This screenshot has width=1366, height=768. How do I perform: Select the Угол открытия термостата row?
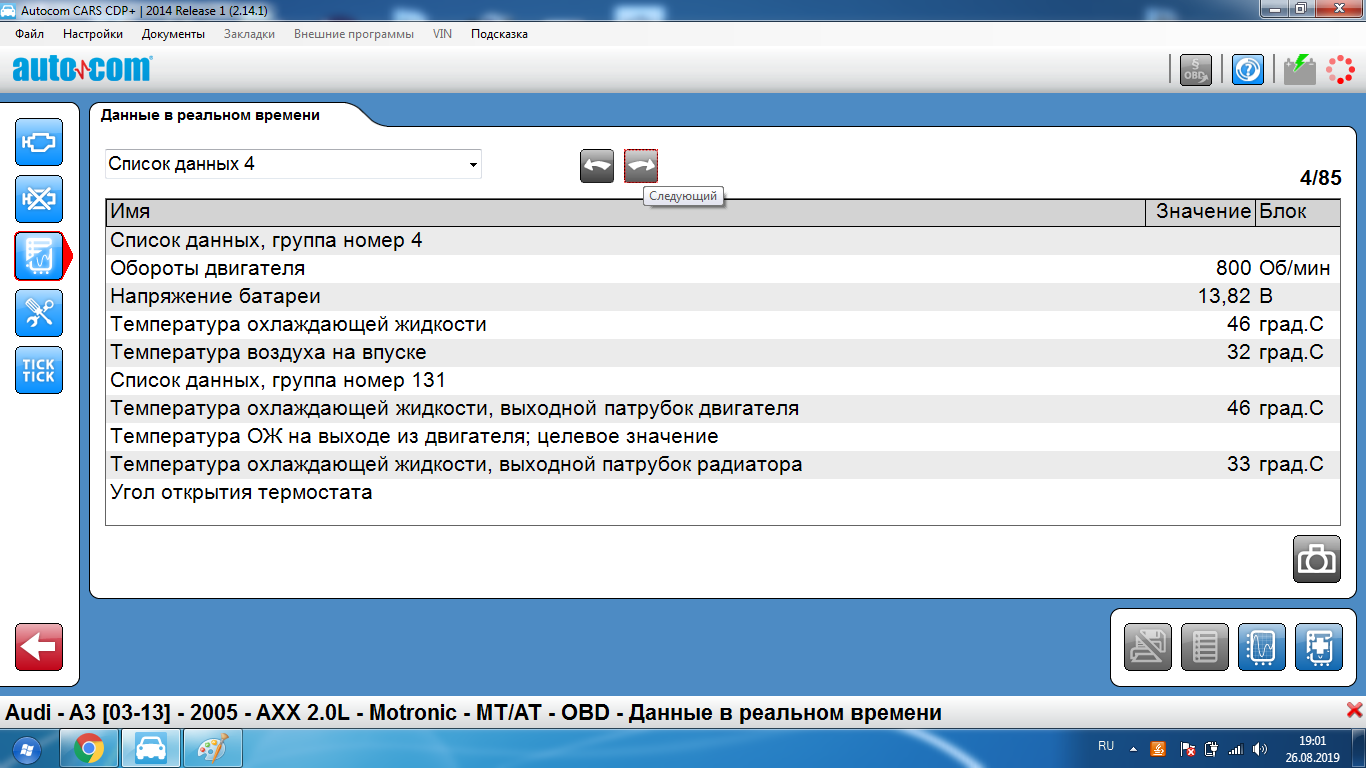click(x=723, y=492)
